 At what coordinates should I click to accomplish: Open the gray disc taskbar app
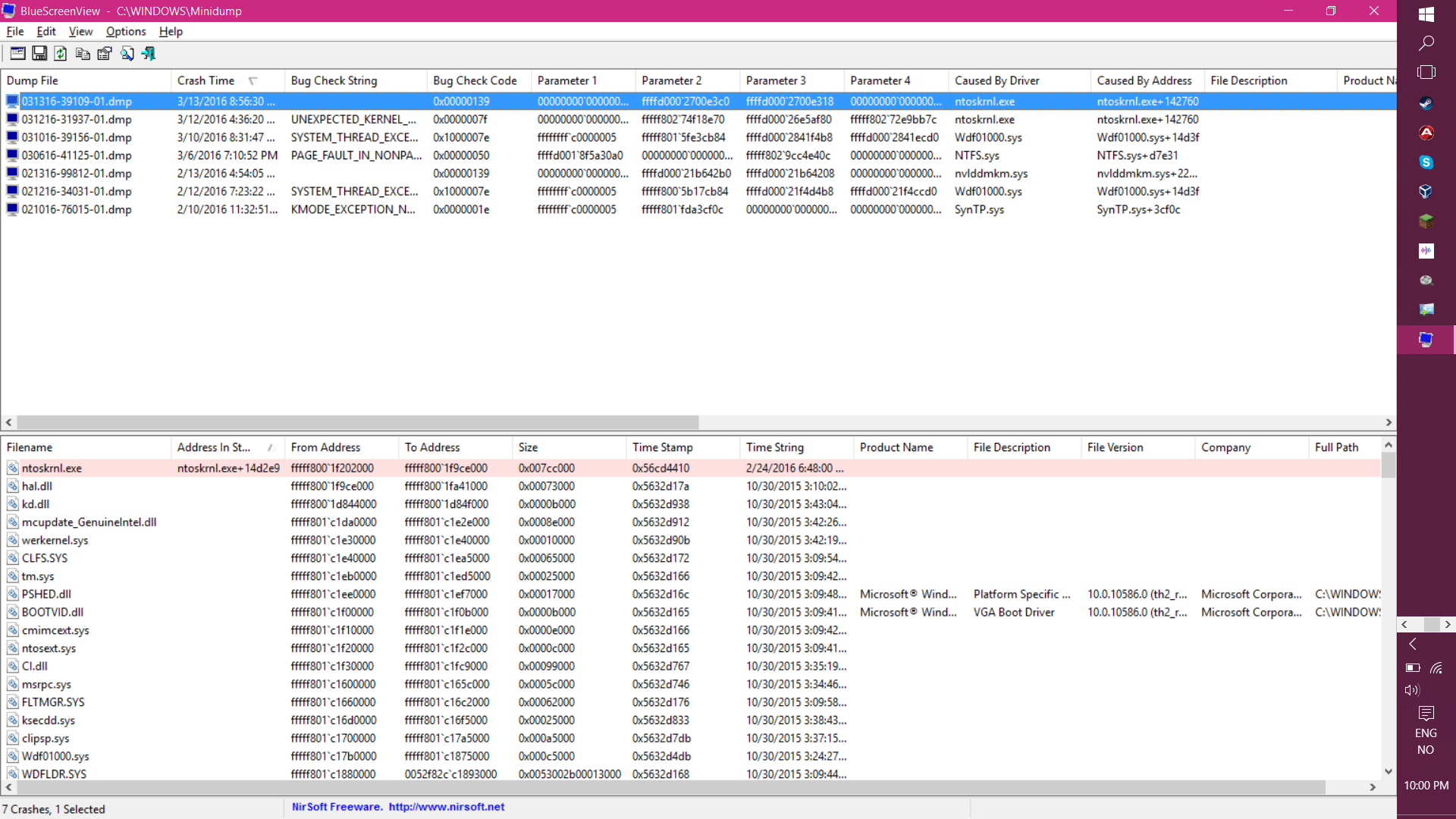[1426, 280]
